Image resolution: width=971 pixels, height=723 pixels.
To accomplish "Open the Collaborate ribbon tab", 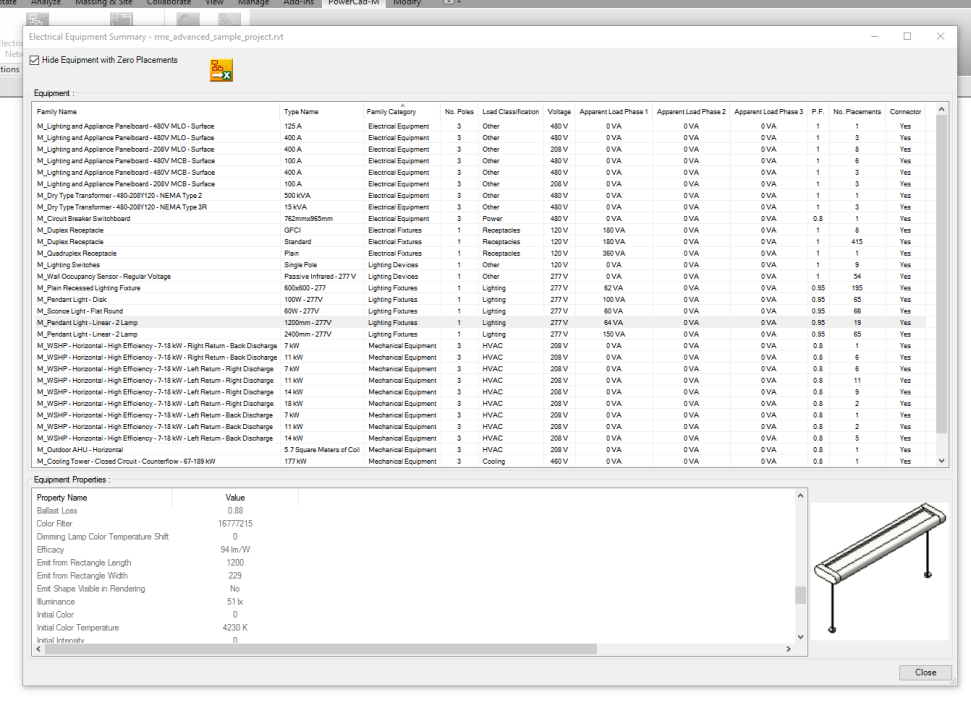I will (168, 2).
